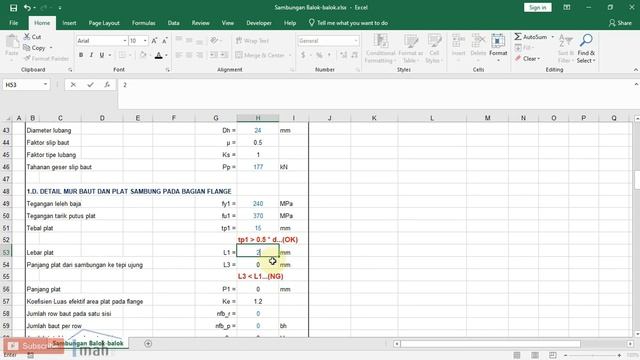This screenshot has height=360, width=640.
Task: Click the Insert Function fx icon
Action: pos(107,84)
